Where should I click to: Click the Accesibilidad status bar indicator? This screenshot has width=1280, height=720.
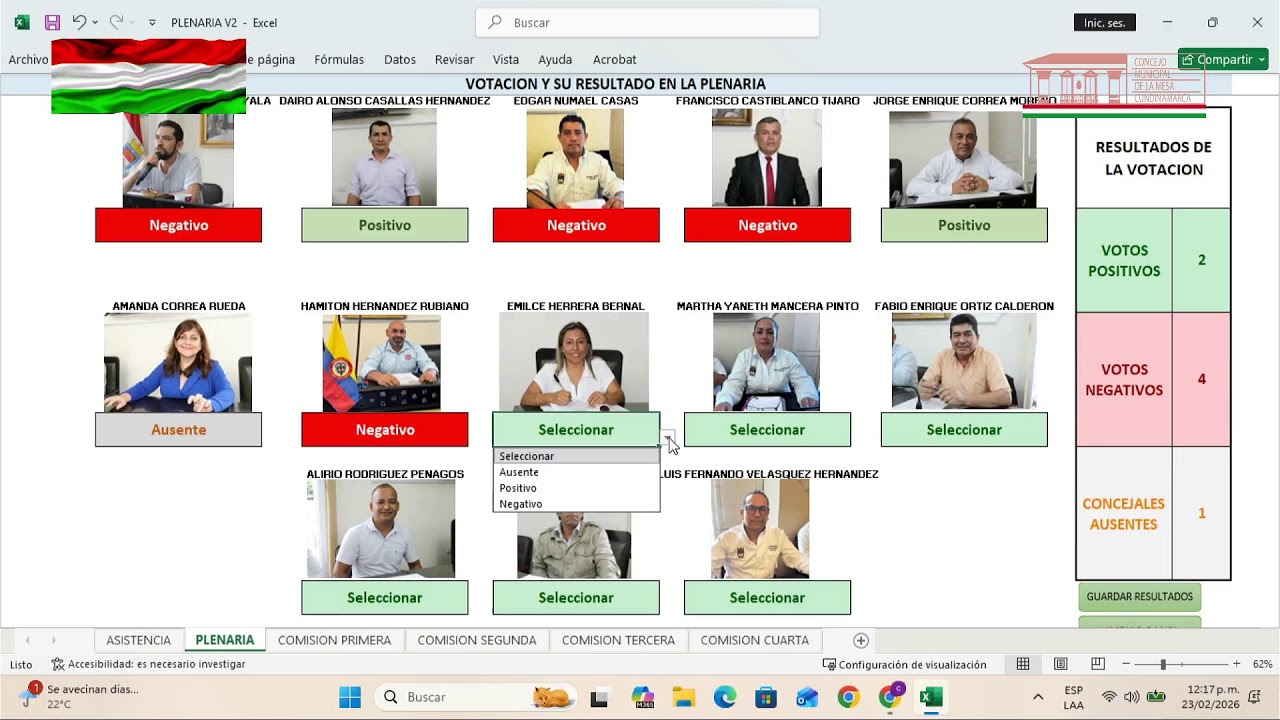coord(148,664)
